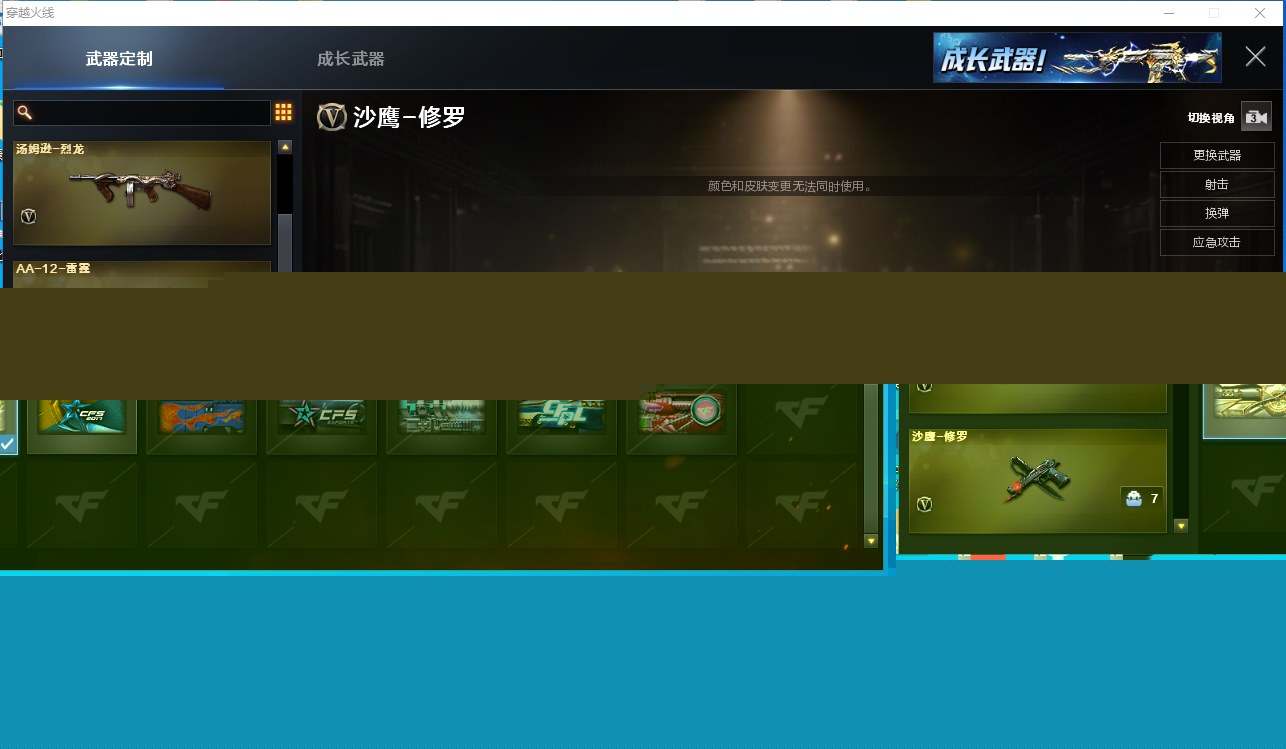Close the weapon customization panel with X
The height and width of the screenshot is (749, 1286).
[1255, 56]
